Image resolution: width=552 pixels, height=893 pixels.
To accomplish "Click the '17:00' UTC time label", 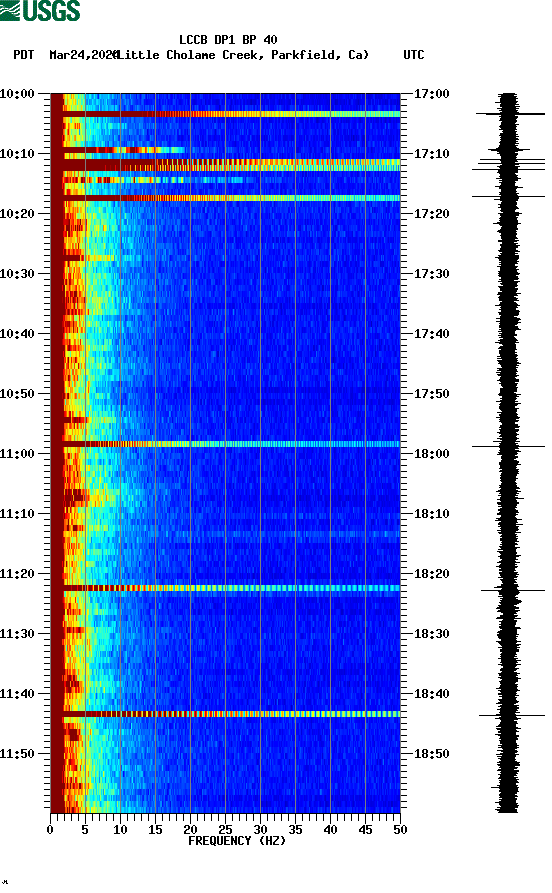I will pyautogui.click(x=431, y=93).
